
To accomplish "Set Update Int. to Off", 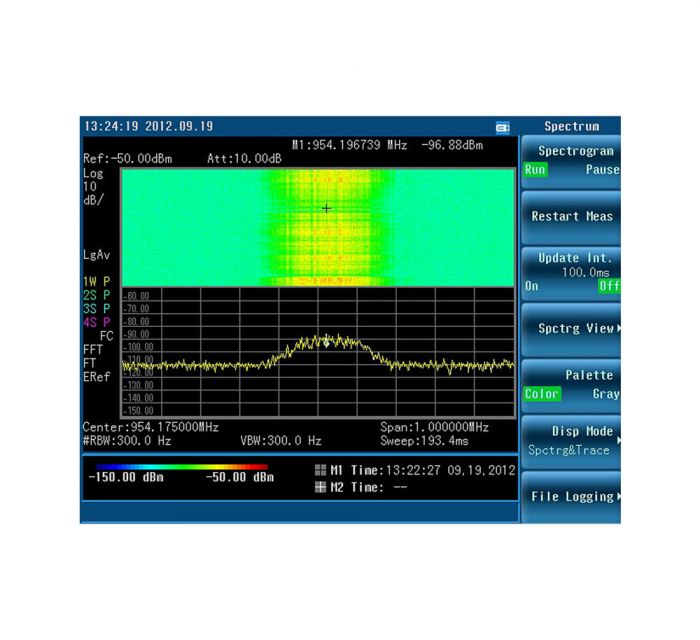I will 608,286.
